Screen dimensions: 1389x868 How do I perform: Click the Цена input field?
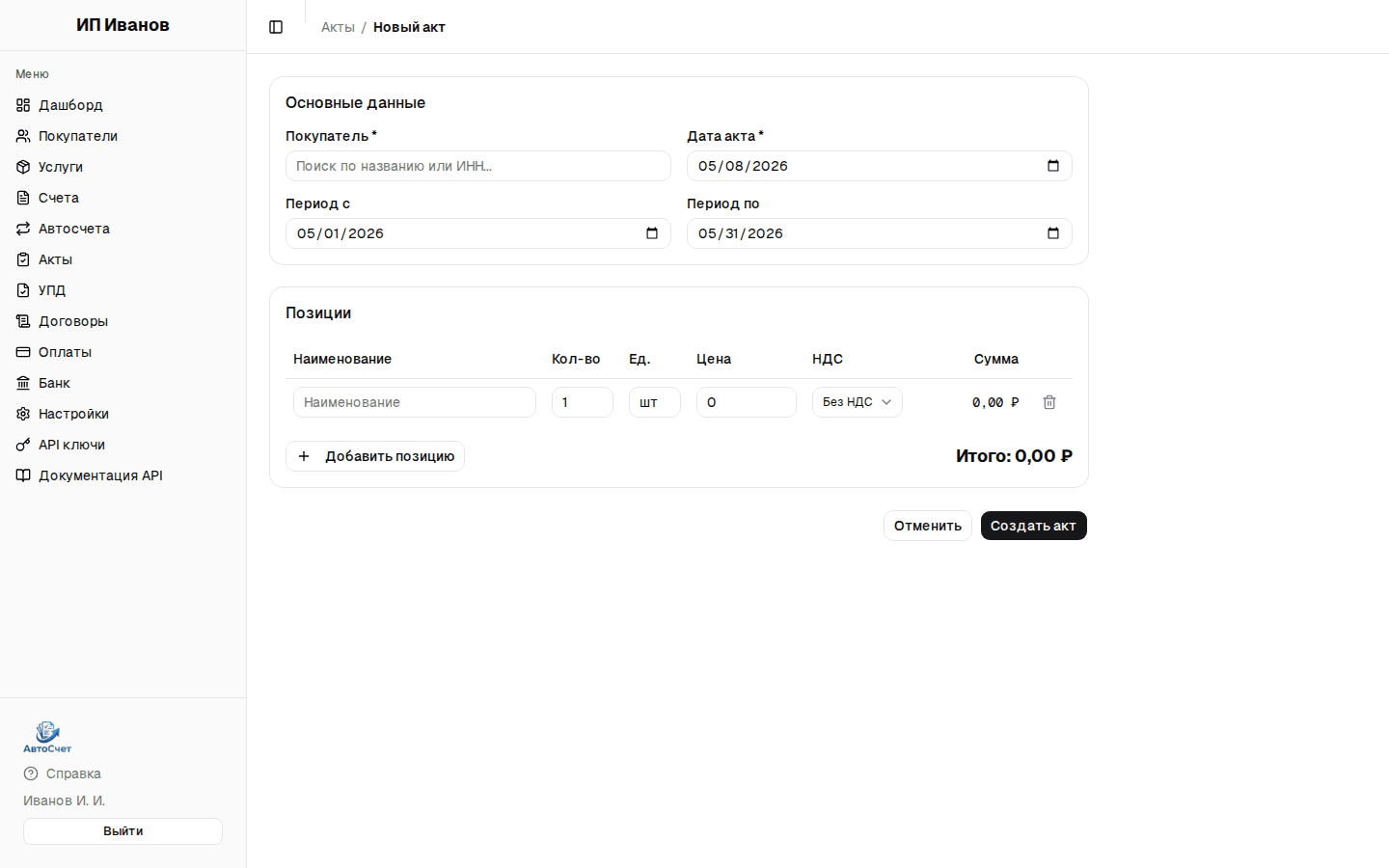click(747, 402)
